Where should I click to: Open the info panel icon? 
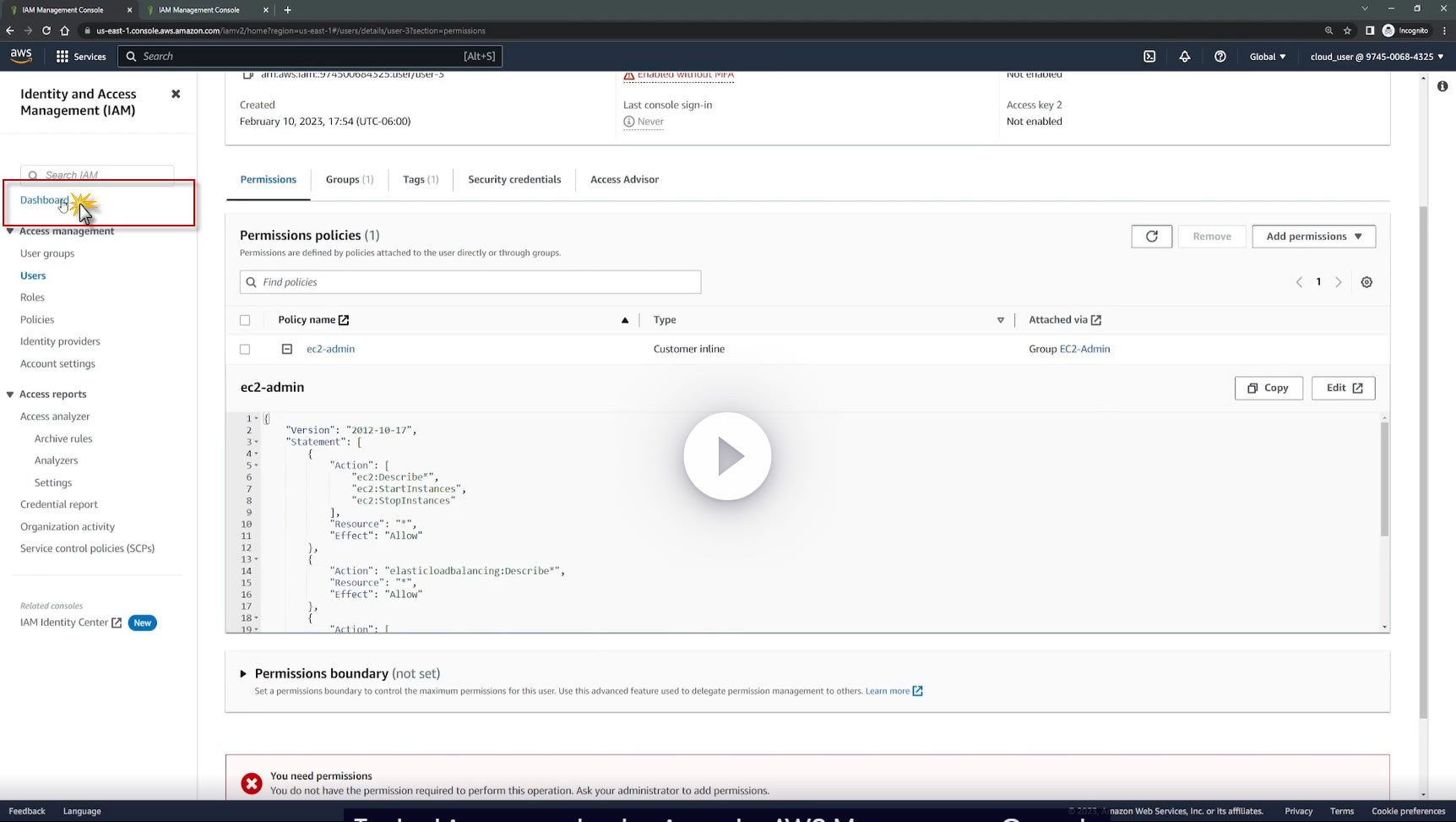click(x=1442, y=86)
